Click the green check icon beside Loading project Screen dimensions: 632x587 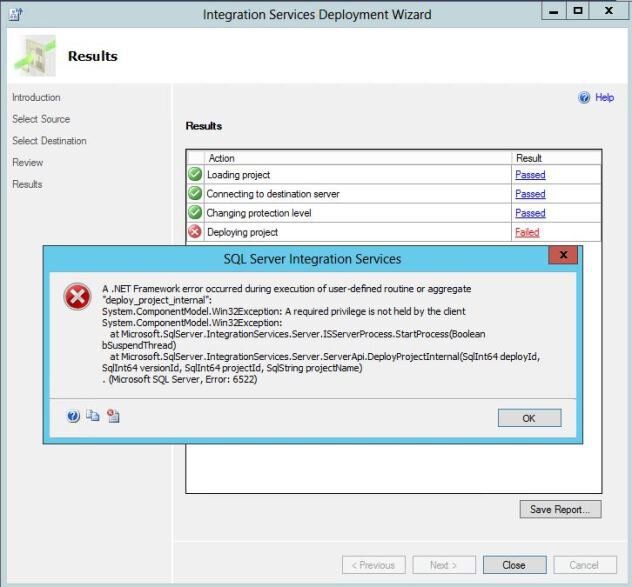(195, 174)
